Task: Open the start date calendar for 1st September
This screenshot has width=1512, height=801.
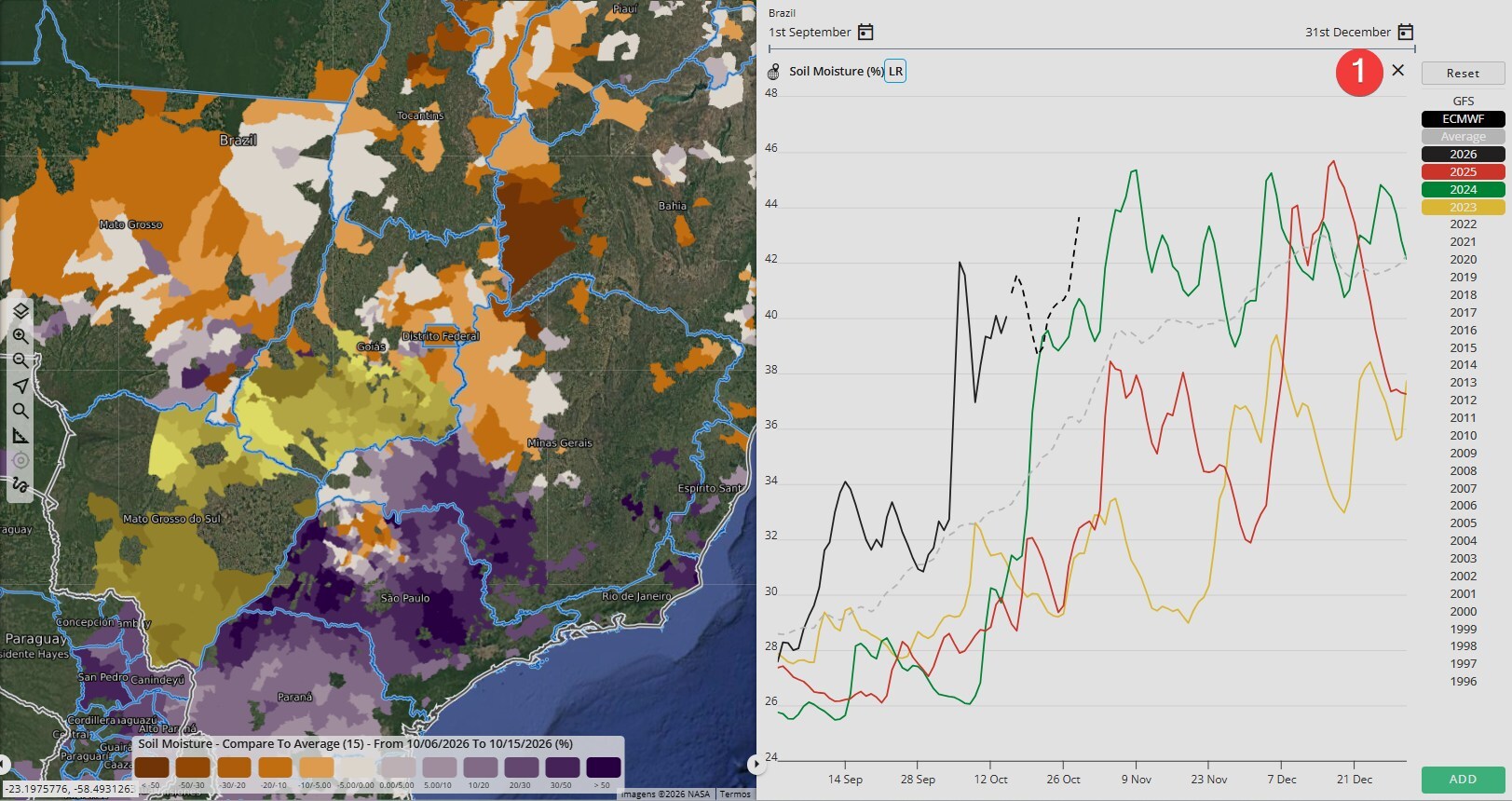Action: (865, 32)
